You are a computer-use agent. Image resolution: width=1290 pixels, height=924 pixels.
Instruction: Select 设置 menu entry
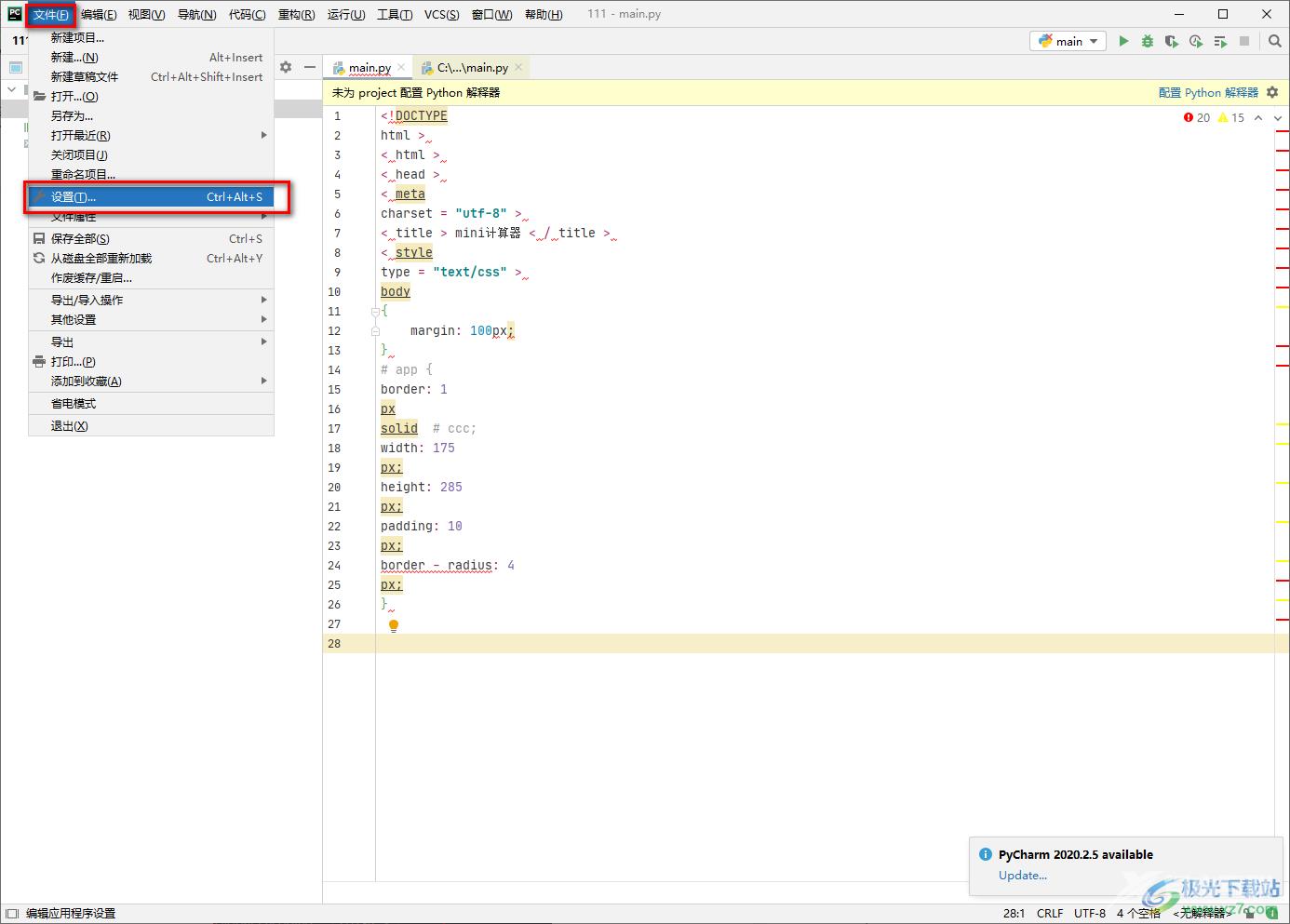(x=152, y=197)
